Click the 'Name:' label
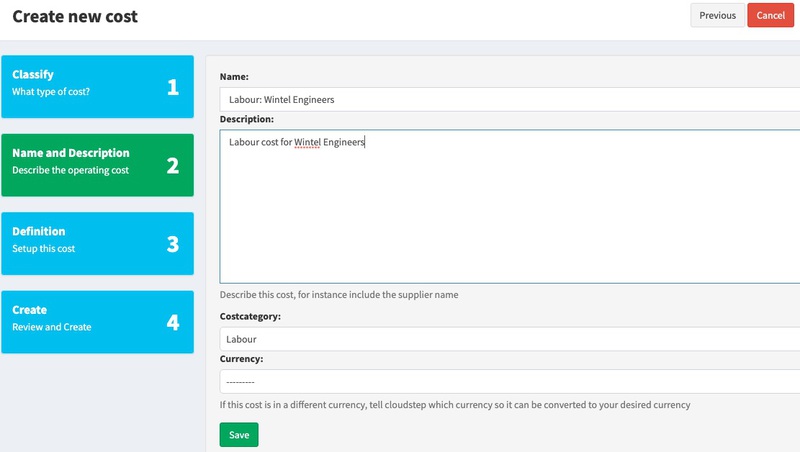The image size is (800, 452). [234, 77]
